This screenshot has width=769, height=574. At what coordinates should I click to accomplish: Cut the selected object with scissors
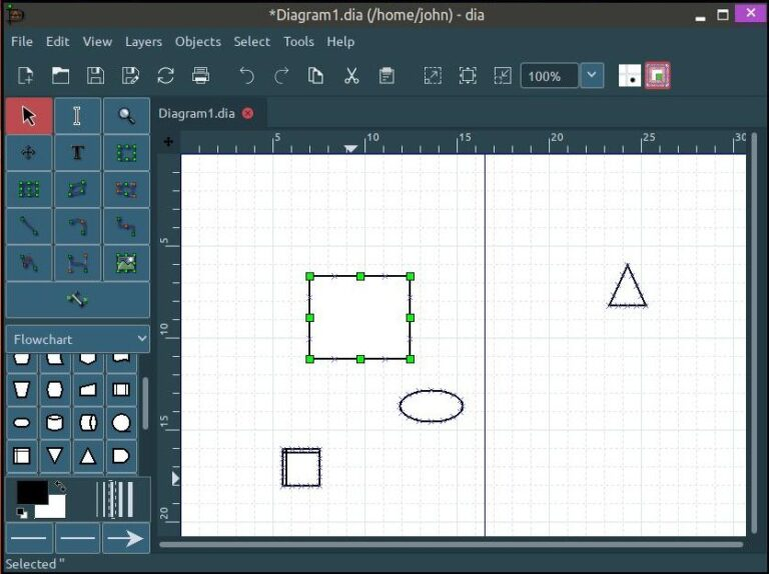click(351, 76)
